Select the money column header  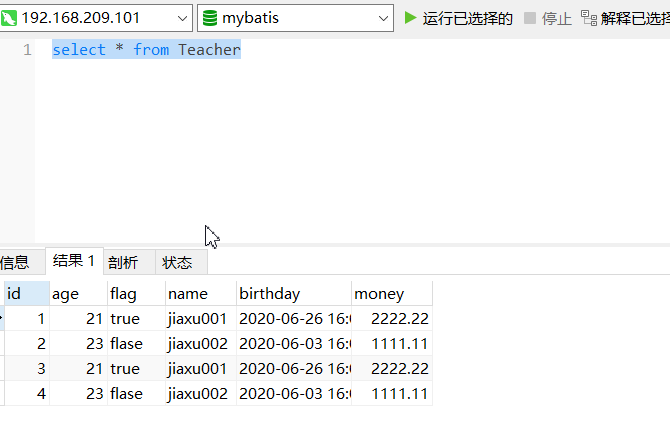[x=392, y=294]
